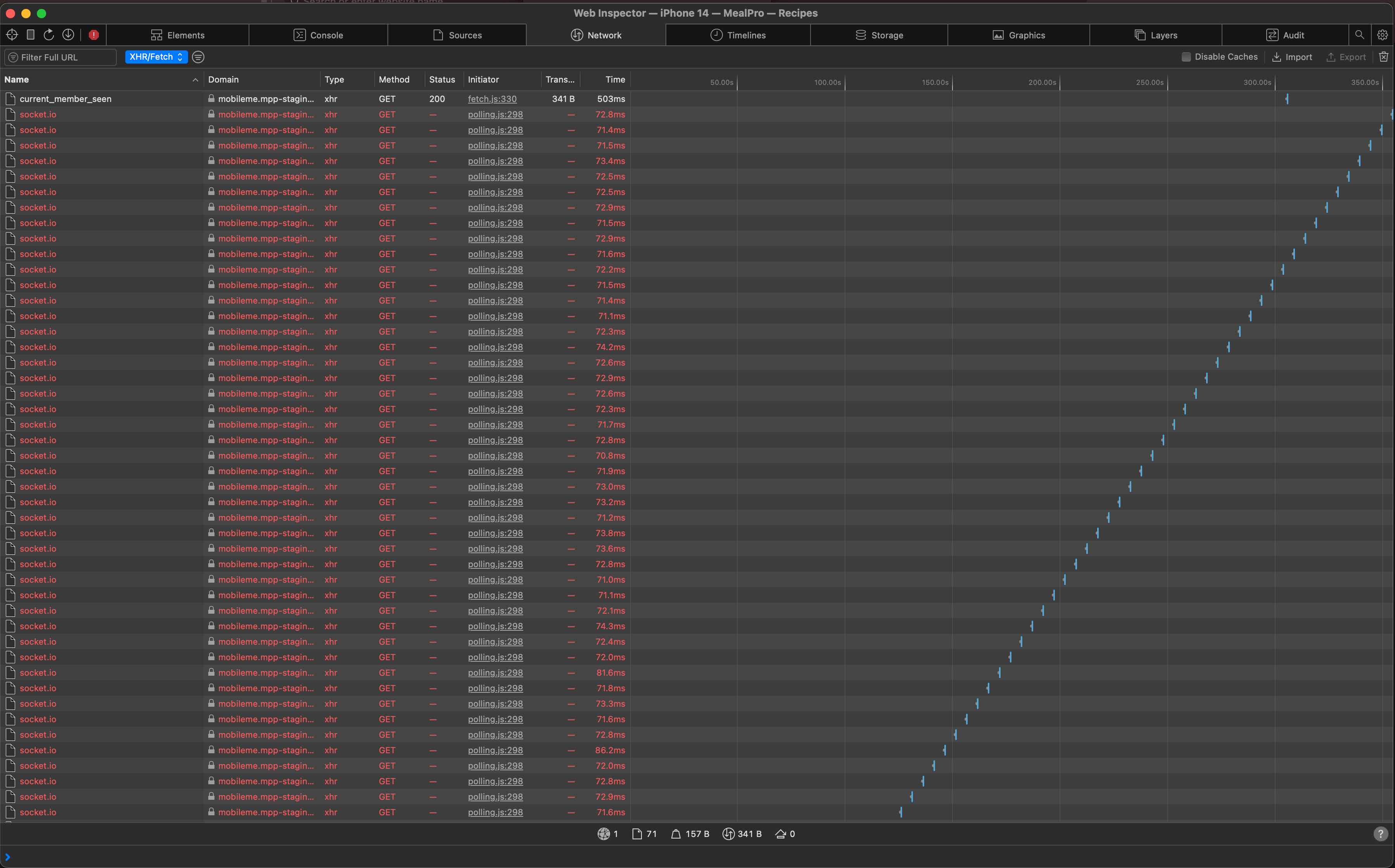Screen dimensions: 1395x868
Task: Click waterfall marker for current_member_seen request
Action: click(x=1287, y=99)
